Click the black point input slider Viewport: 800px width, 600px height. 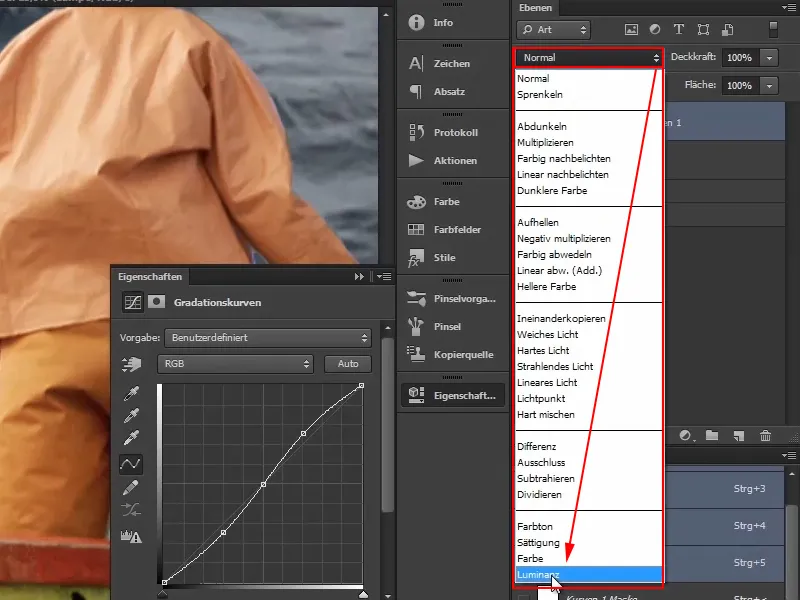pyautogui.click(x=162, y=594)
